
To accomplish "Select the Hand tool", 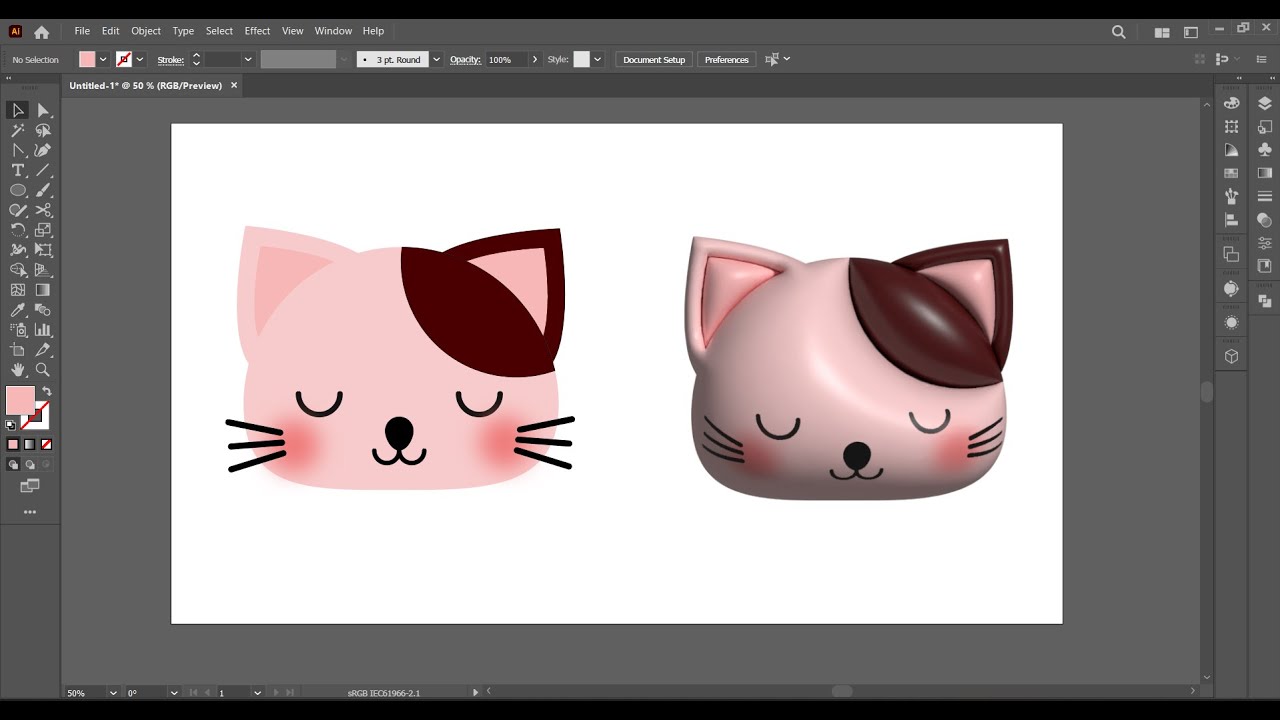I will pyautogui.click(x=18, y=370).
